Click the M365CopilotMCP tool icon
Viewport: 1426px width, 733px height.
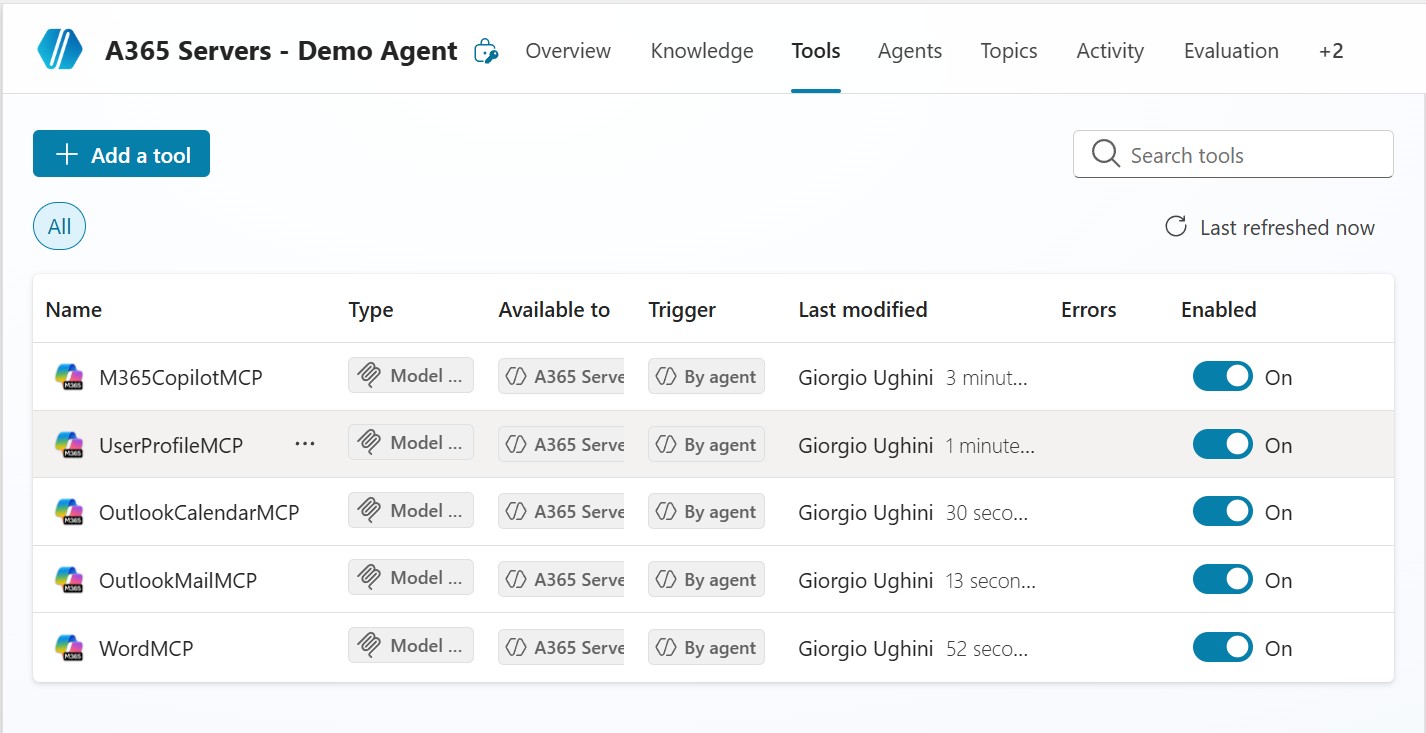coord(69,377)
